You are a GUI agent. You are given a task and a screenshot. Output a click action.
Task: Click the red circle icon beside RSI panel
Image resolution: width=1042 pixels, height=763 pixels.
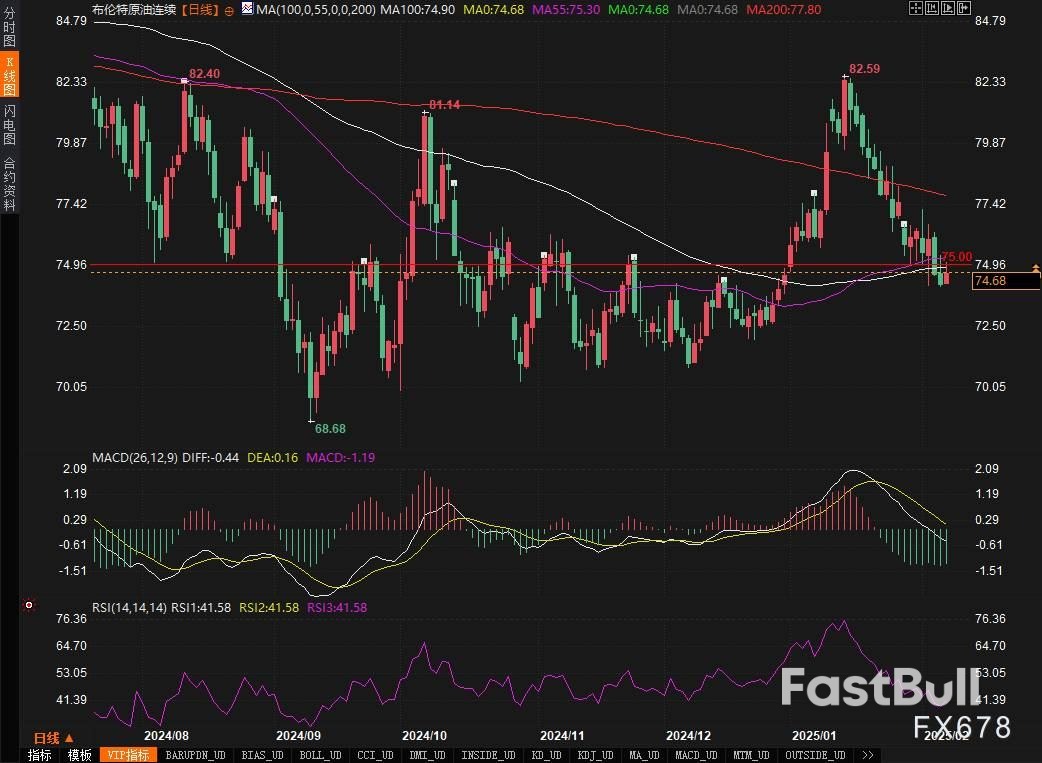click(x=29, y=605)
